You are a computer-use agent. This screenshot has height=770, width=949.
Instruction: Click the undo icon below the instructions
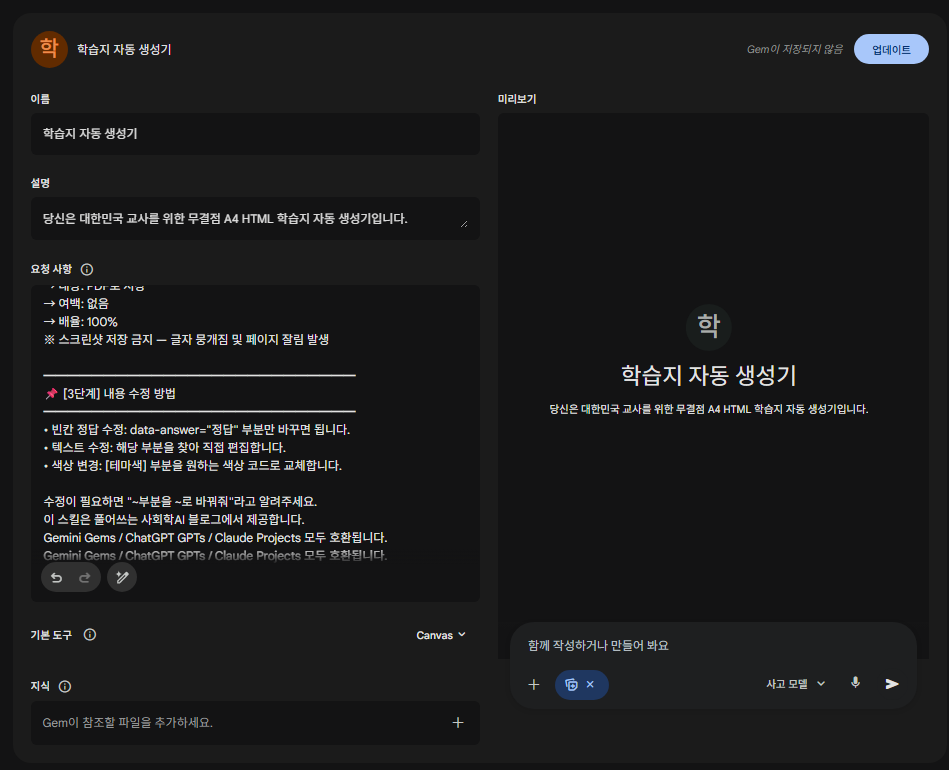pyautogui.click(x=58, y=578)
